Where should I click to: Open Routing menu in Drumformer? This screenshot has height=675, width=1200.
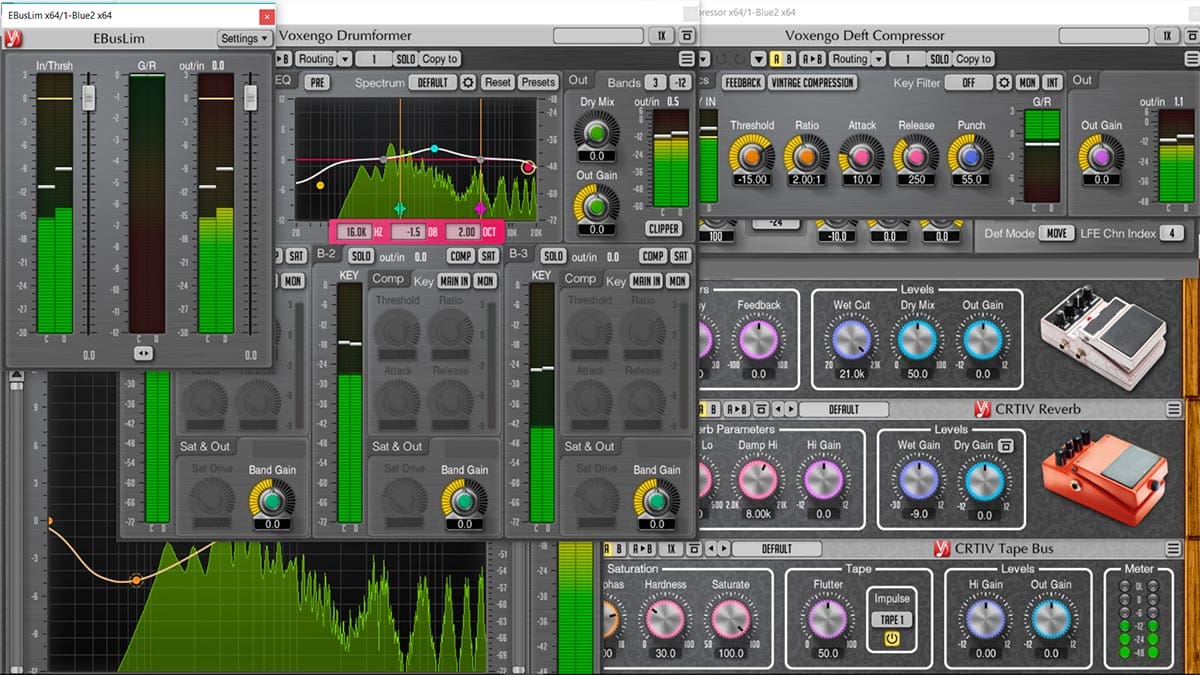click(x=316, y=59)
